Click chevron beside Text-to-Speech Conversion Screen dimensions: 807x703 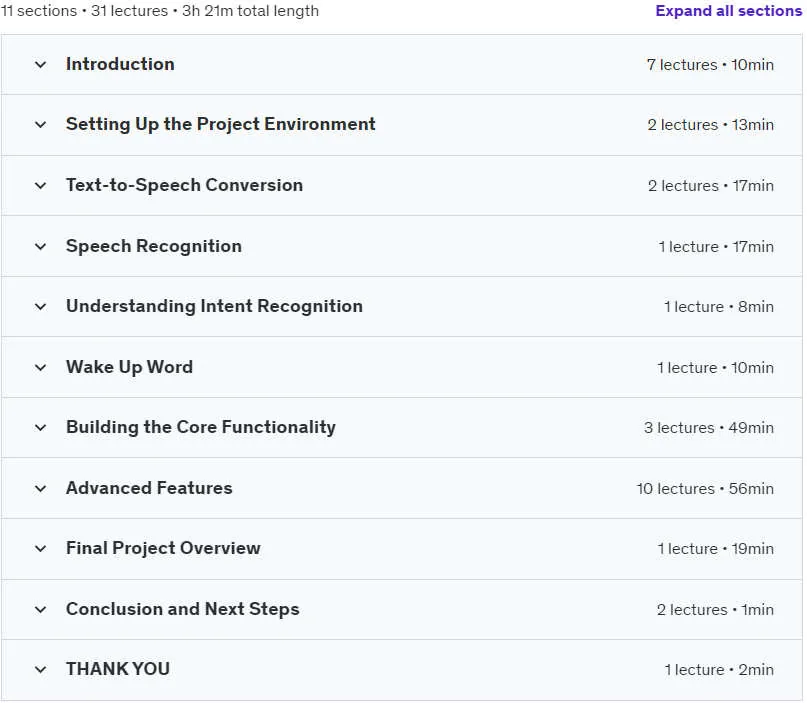pyautogui.click(x=40, y=186)
